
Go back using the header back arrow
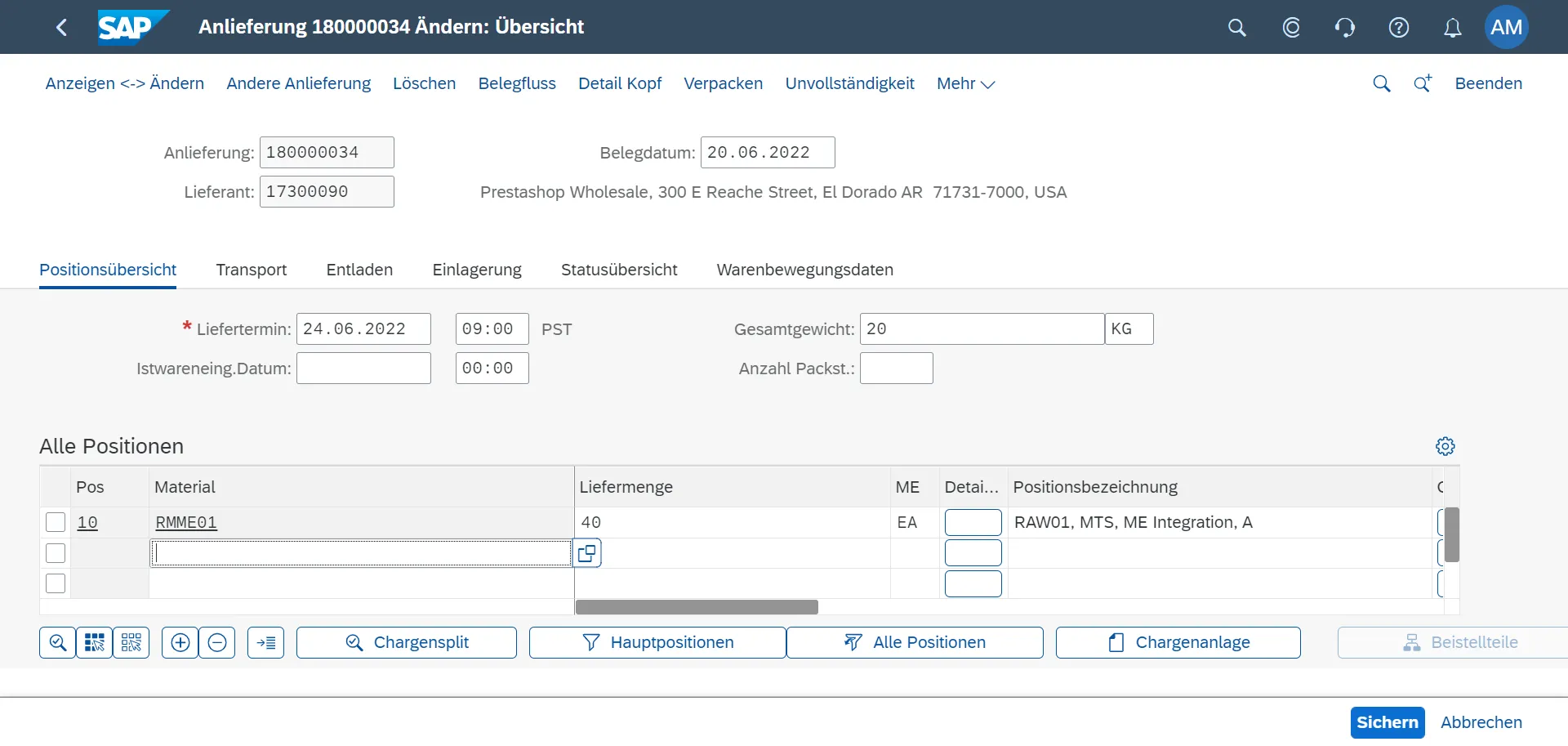coord(61,27)
